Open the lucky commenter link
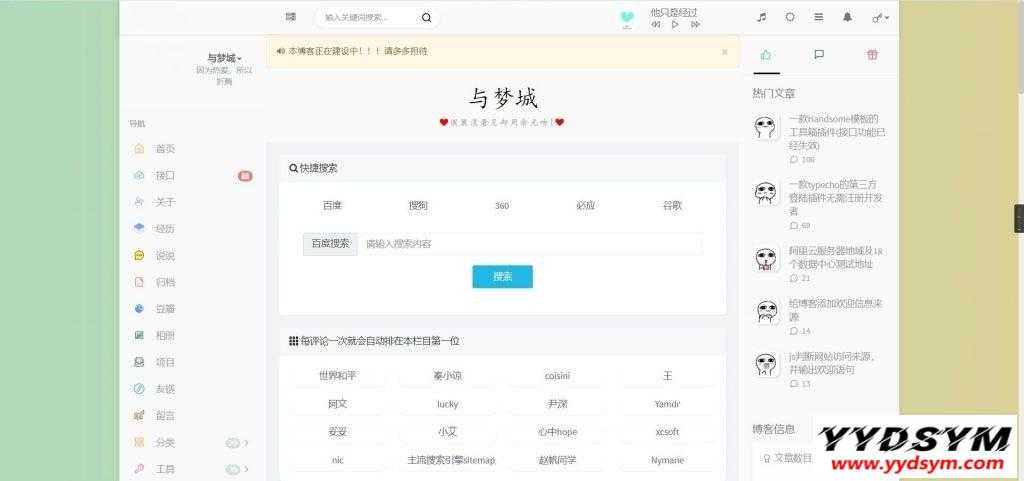 coord(448,404)
